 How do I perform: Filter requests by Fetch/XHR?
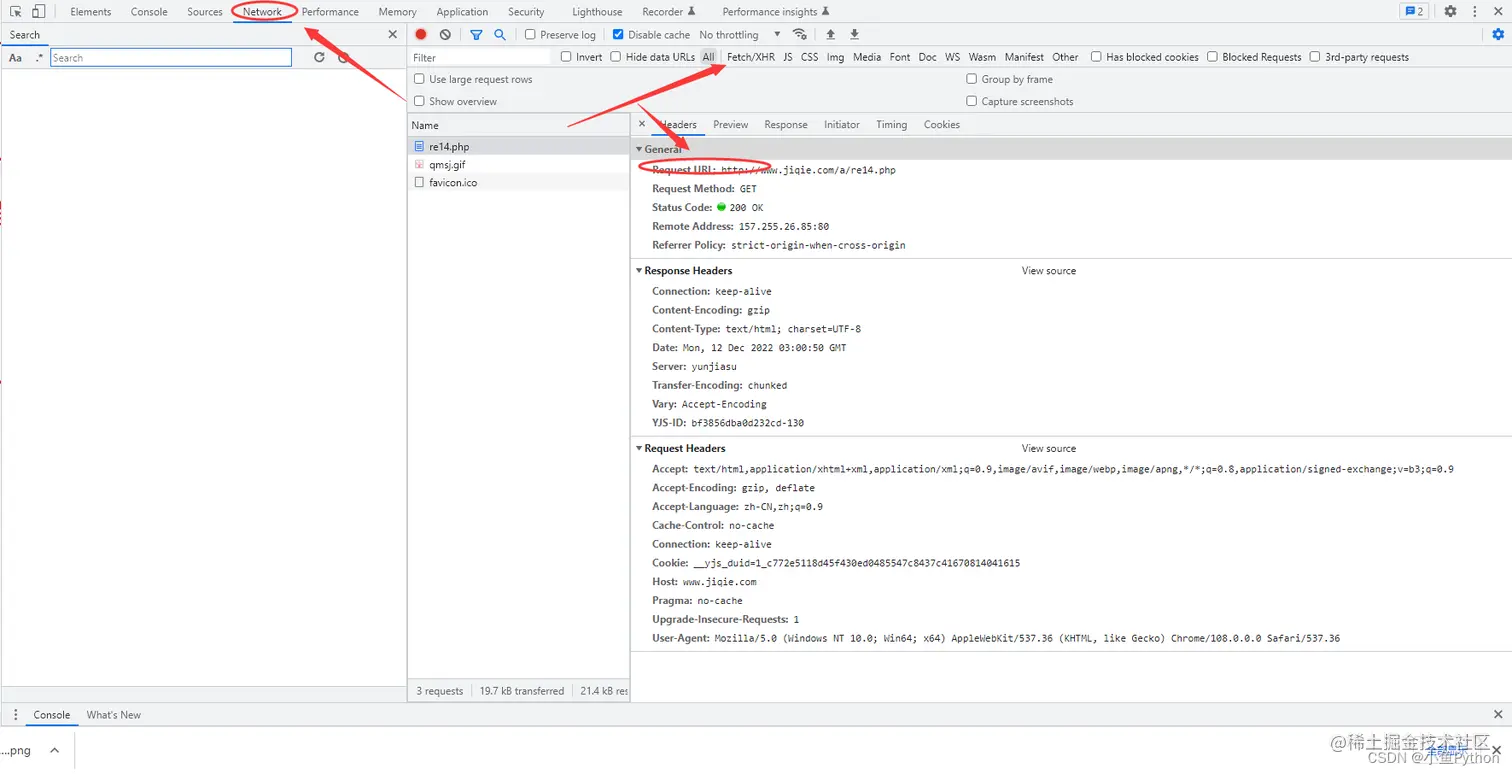(751, 57)
